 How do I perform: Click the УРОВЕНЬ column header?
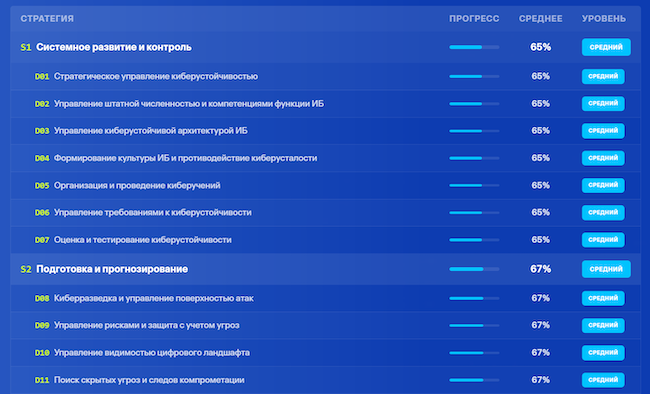tap(604, 19)
